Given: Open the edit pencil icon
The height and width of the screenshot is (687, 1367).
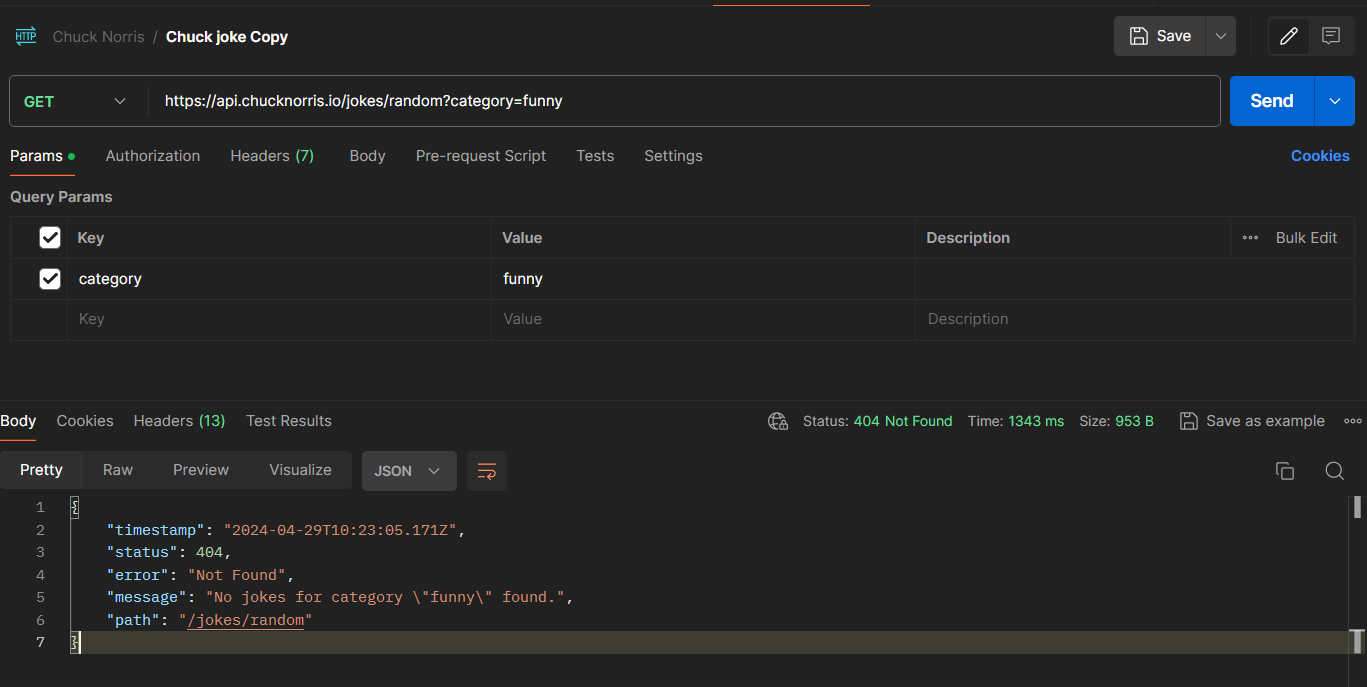Looking at the screenshot, I should [x=1289, y=36].
